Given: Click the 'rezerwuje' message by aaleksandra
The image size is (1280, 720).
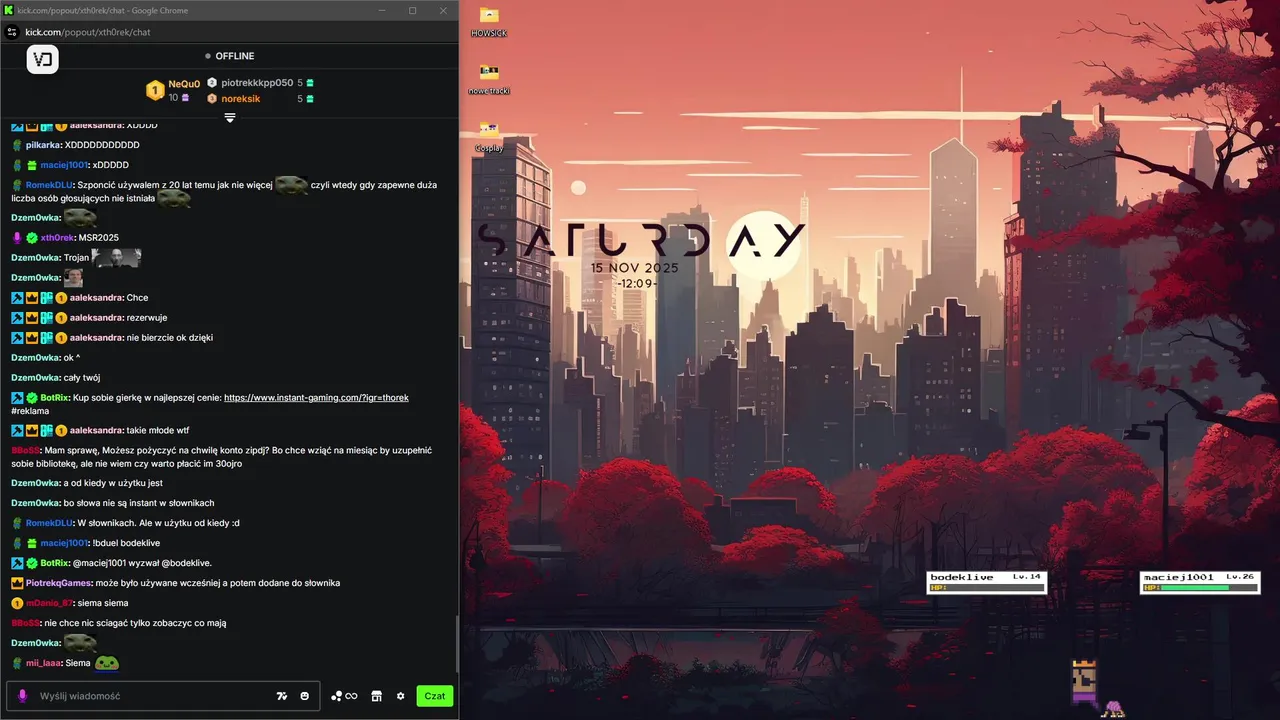Looking at the screenshot, I should pos(147,318).
